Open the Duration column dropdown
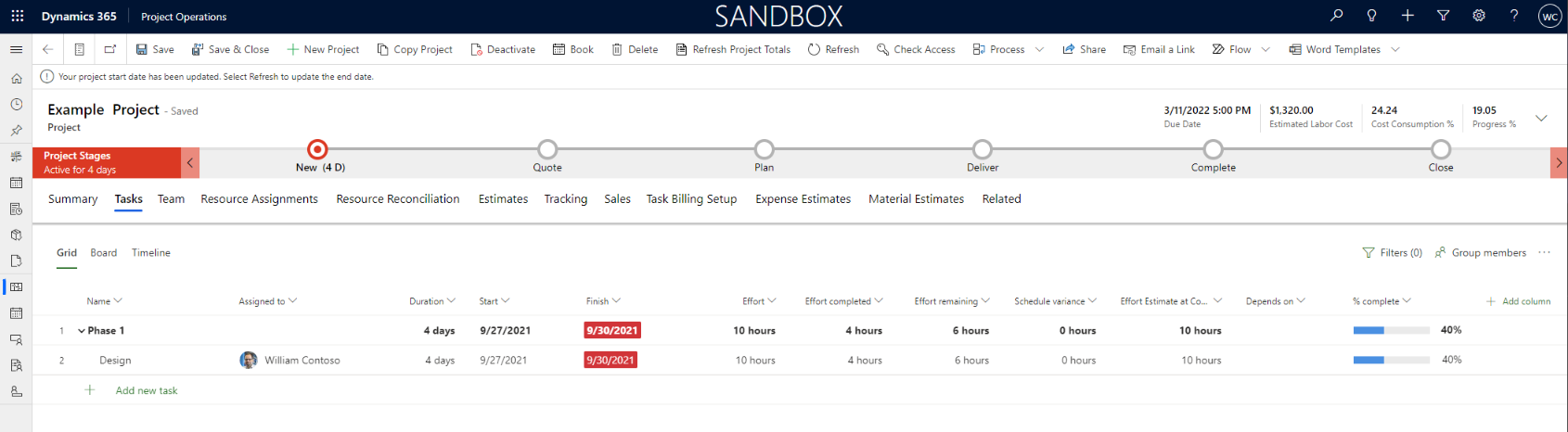The image size is (1568, 432). point(451,300)
